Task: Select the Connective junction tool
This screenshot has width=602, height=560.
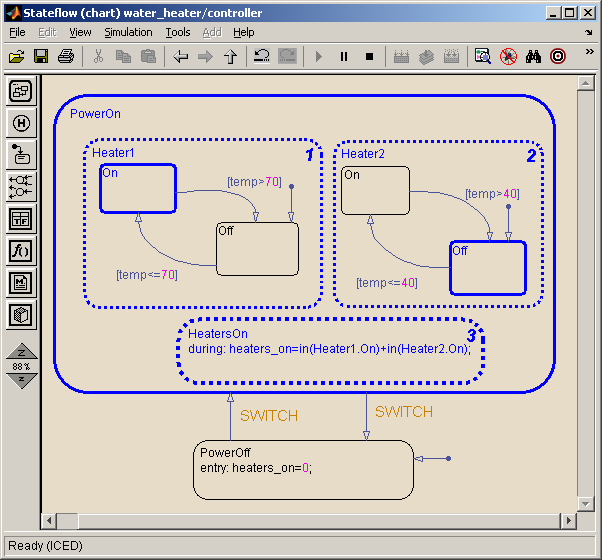Action: point(21,187)
